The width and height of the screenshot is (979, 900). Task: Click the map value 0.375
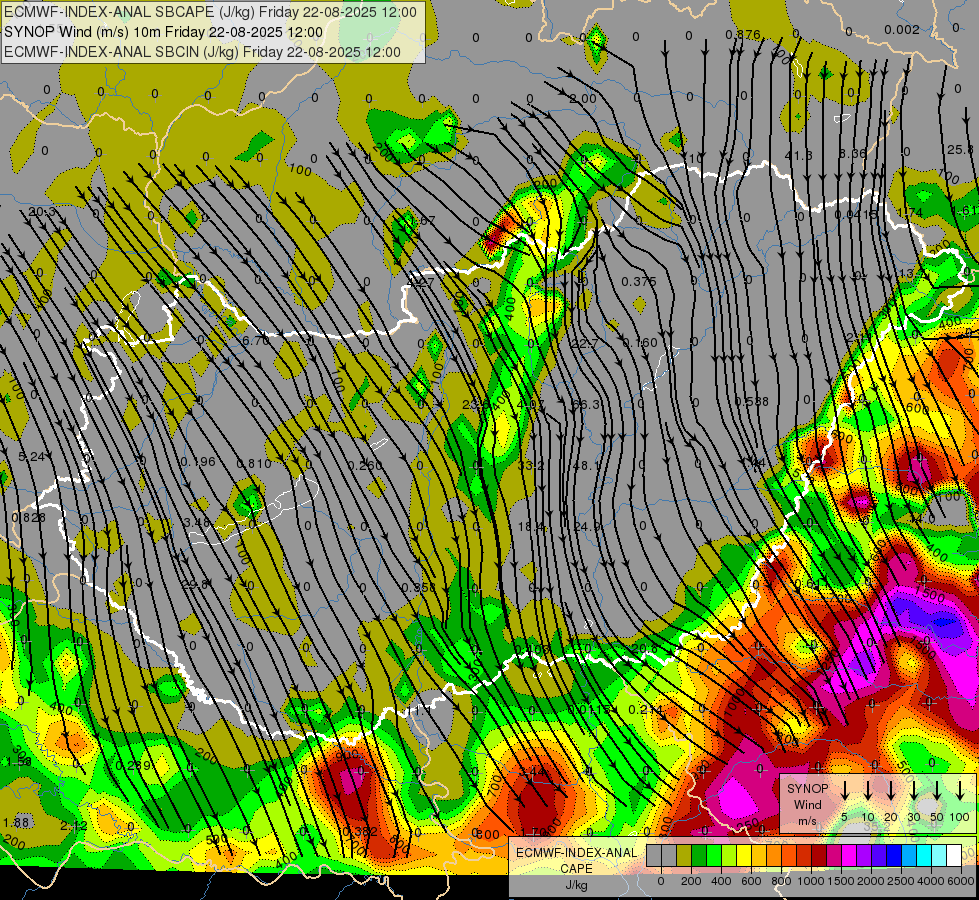(x=639, y=282)
